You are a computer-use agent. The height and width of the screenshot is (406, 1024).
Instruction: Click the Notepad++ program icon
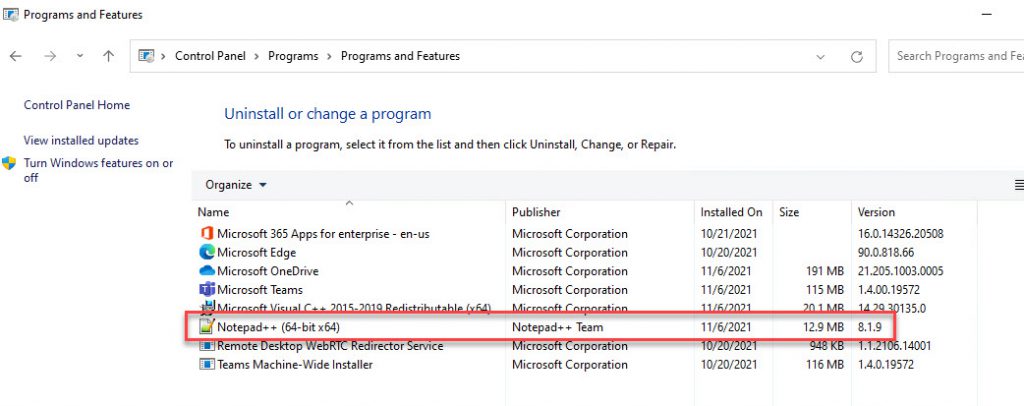pyautogui.click(x=207, y=327)
